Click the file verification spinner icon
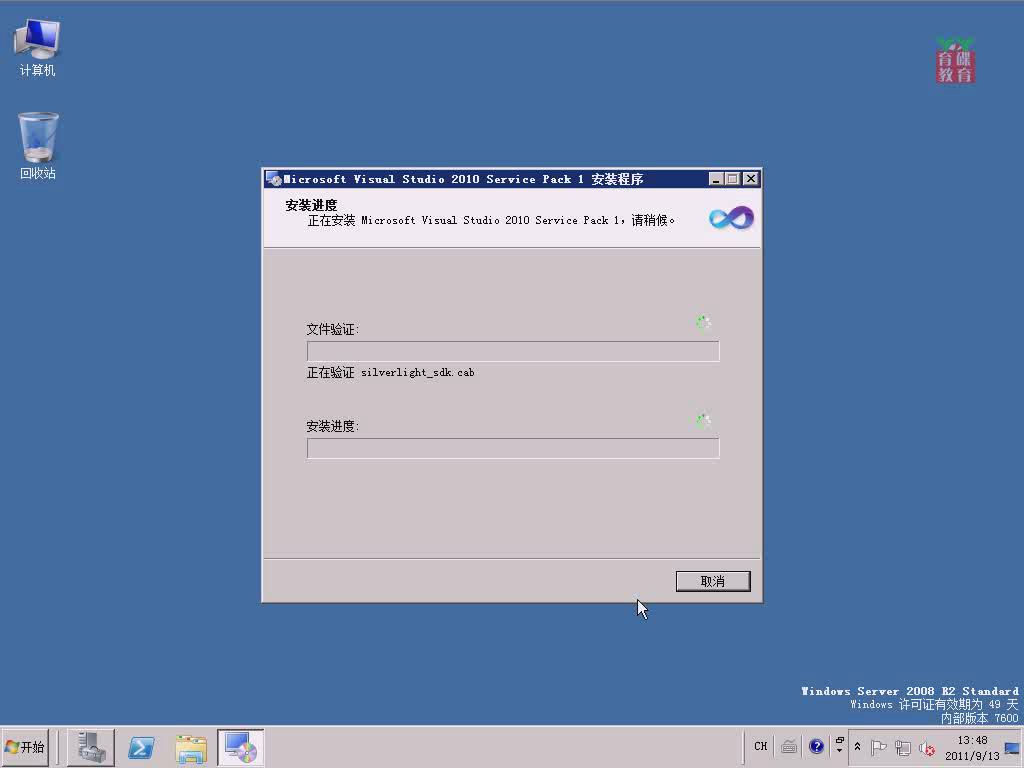Screen dimensions: 1024x768 click(703, 323)
